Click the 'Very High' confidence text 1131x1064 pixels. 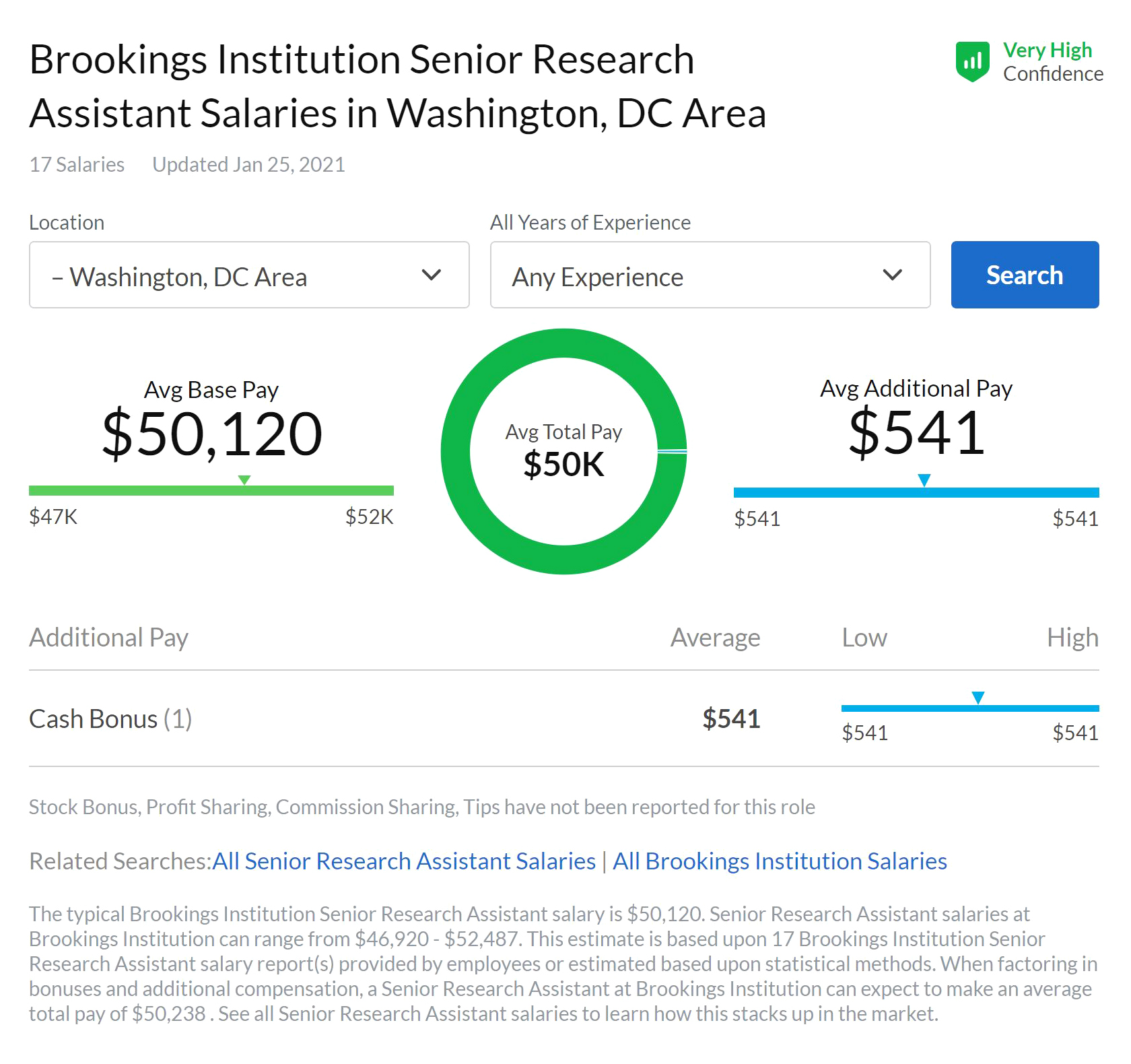1048,51
